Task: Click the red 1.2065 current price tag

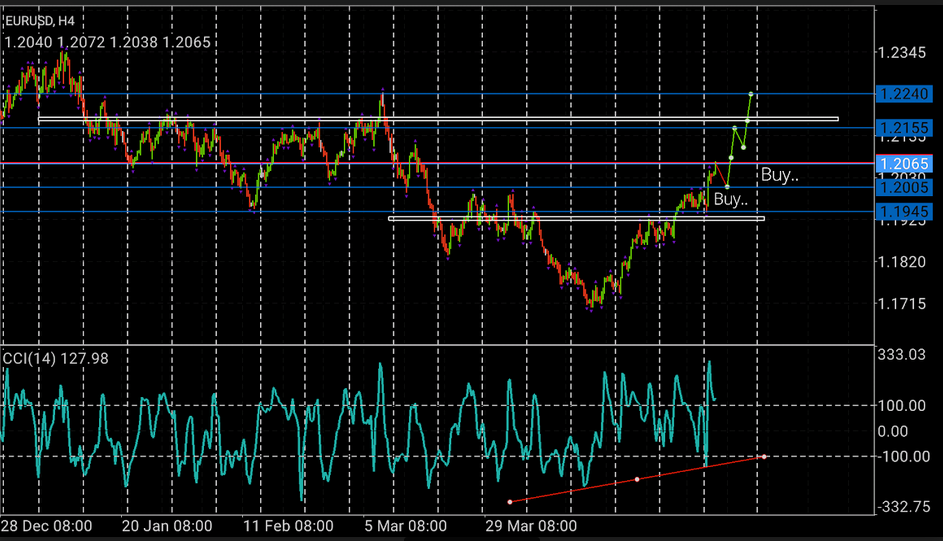Action: 904,163
